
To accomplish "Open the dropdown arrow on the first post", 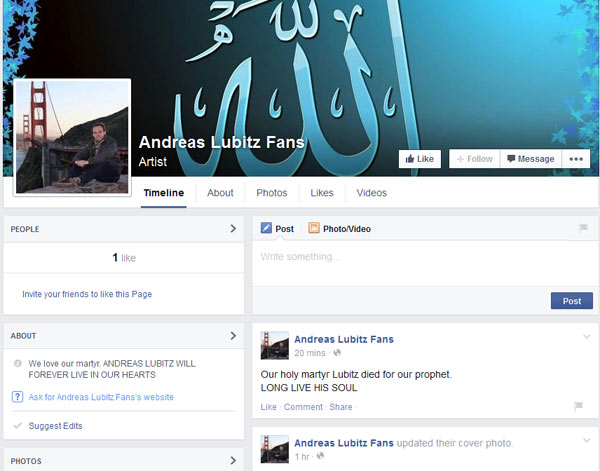I will pos(586,337).
